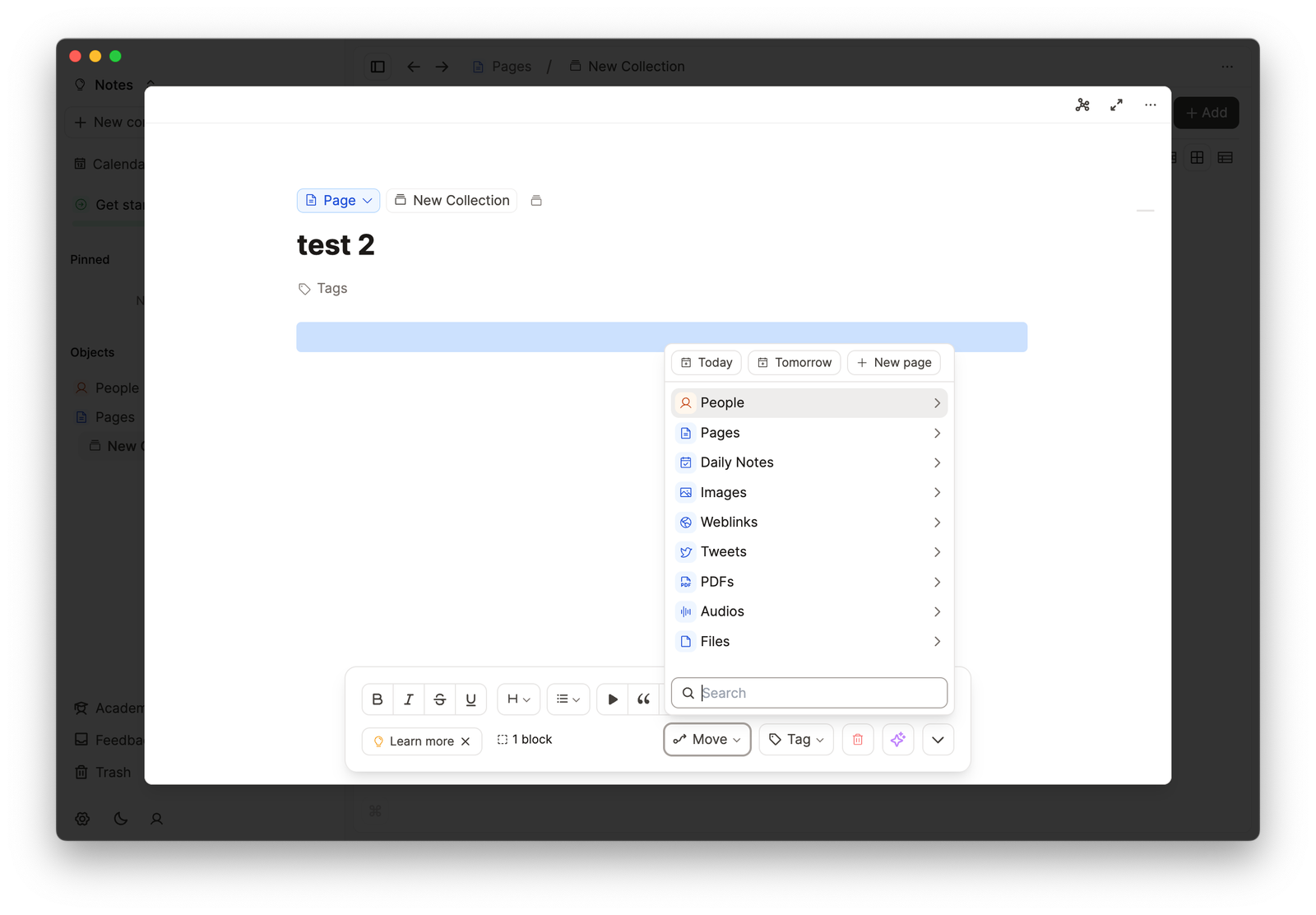Toggle strikethrough formatting
Screen dimensions: 1316x915
click(x=440, y=699)
